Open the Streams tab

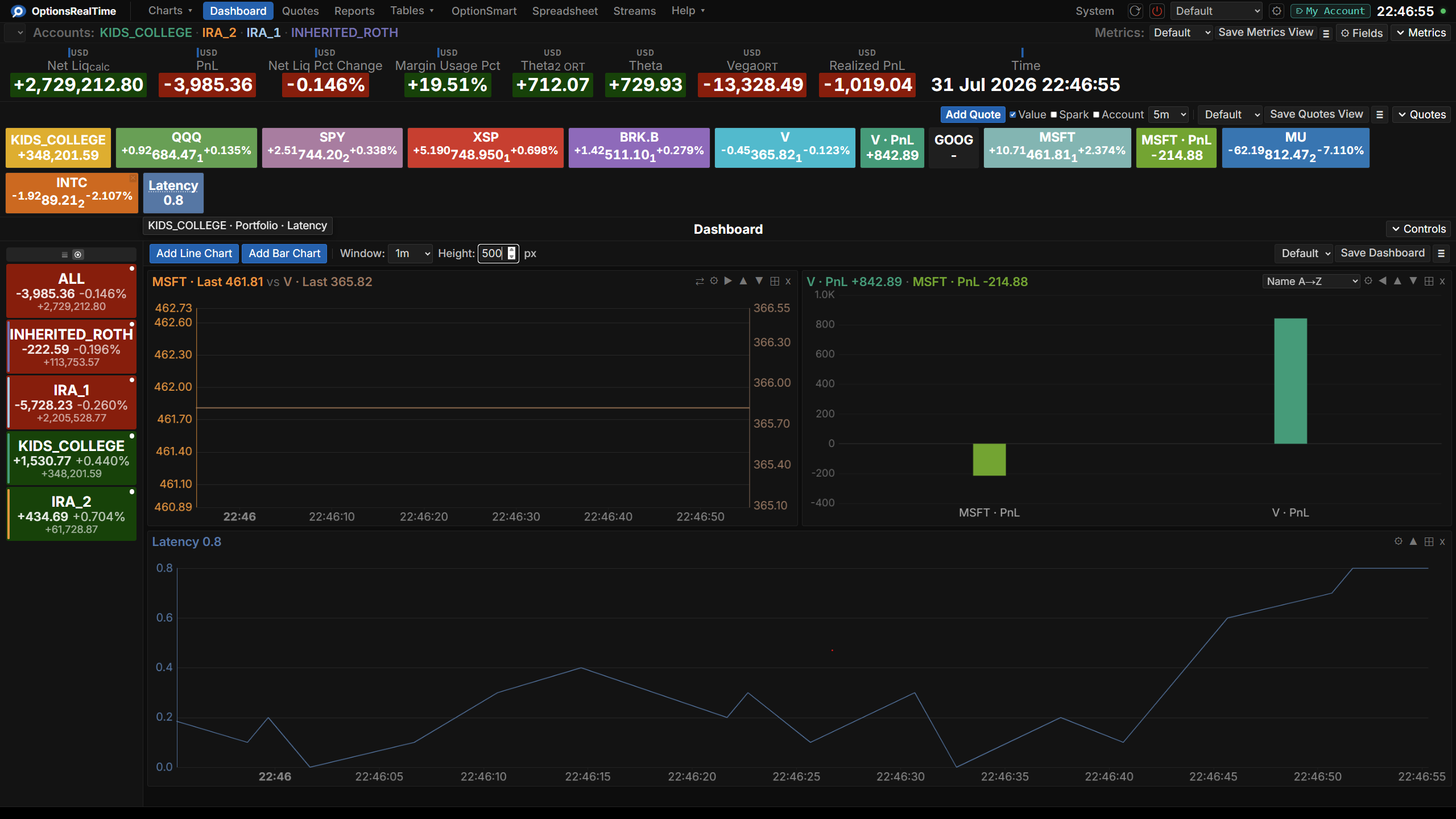click(634, 11)
